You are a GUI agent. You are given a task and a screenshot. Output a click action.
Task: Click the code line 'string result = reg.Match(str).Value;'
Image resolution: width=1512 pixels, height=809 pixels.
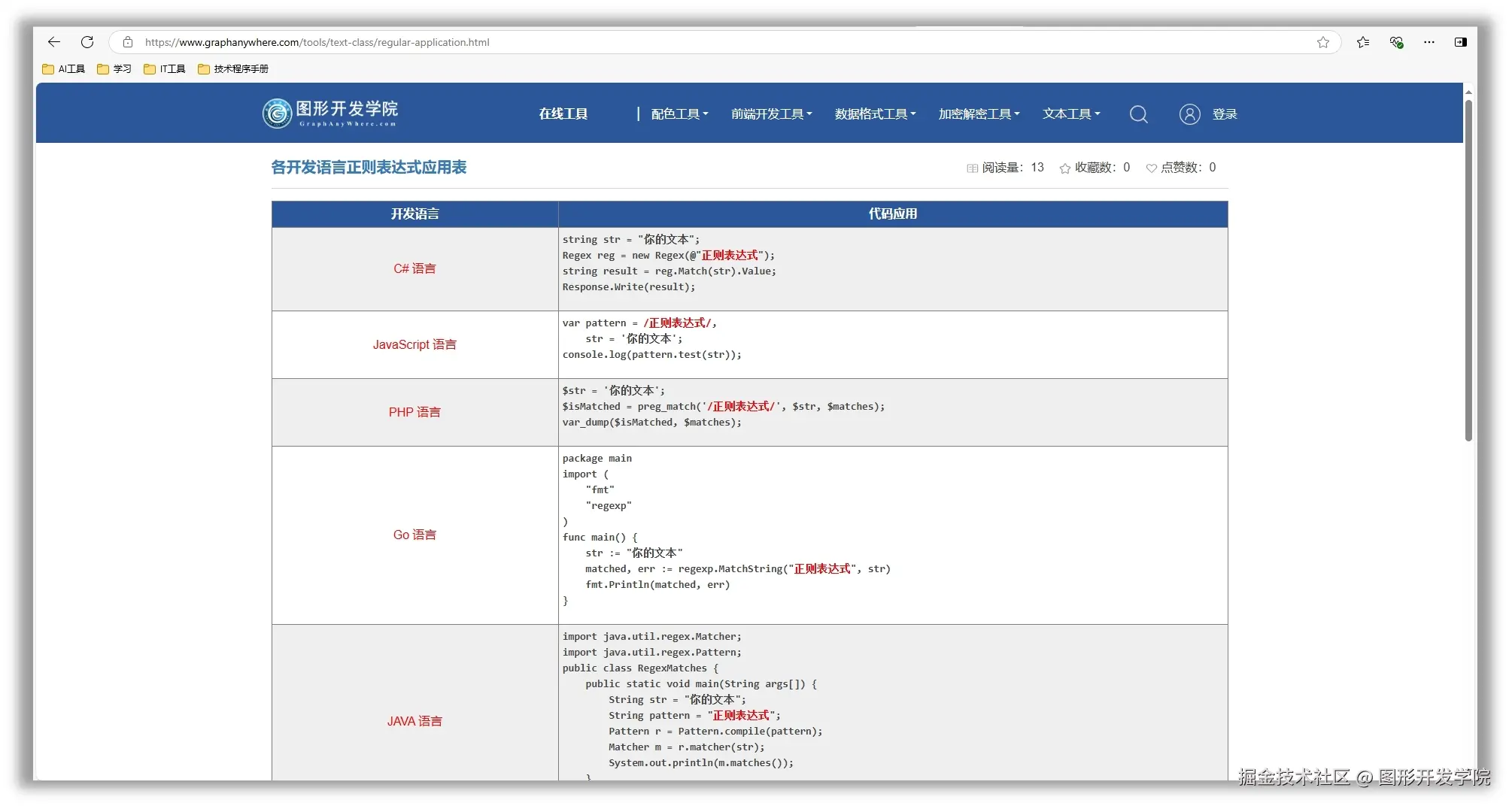(x=669, y=271)
